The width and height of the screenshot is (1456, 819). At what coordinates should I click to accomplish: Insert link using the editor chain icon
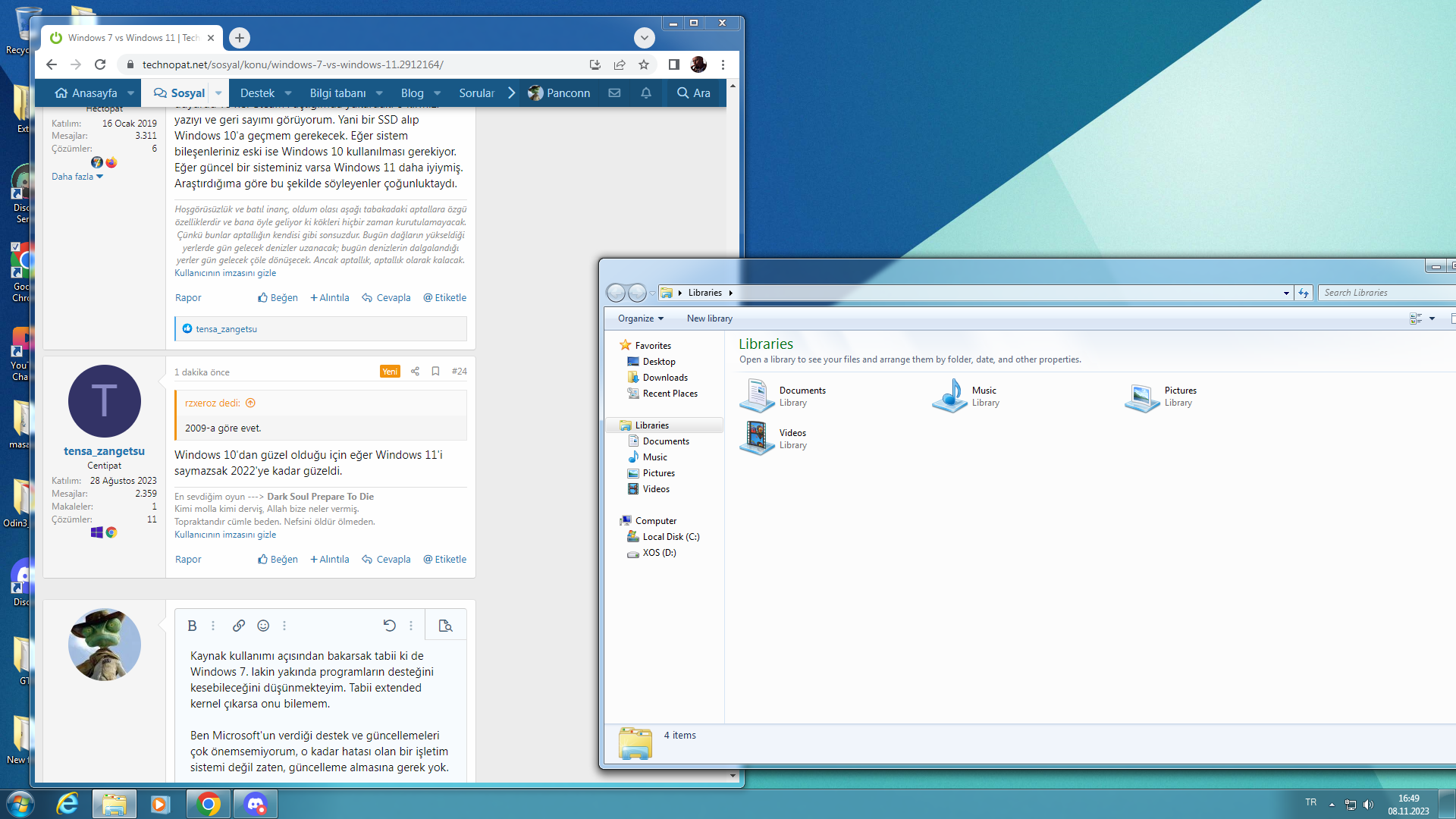coord(238,626)
